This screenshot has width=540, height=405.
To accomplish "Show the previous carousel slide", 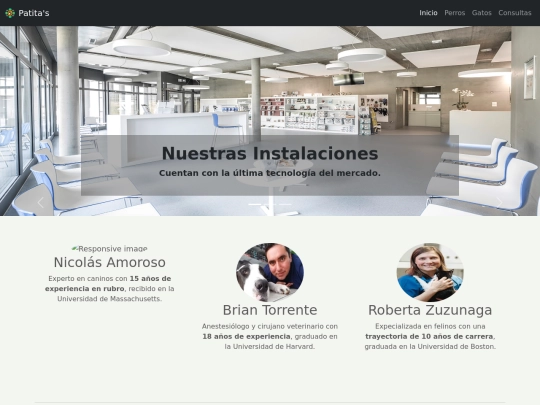I will [x=40, y=202].
